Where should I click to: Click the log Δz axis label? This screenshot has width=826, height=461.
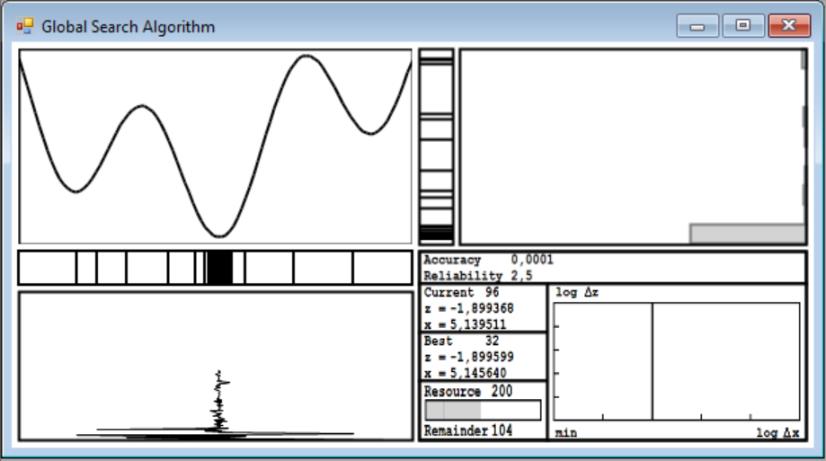point(577,292)
